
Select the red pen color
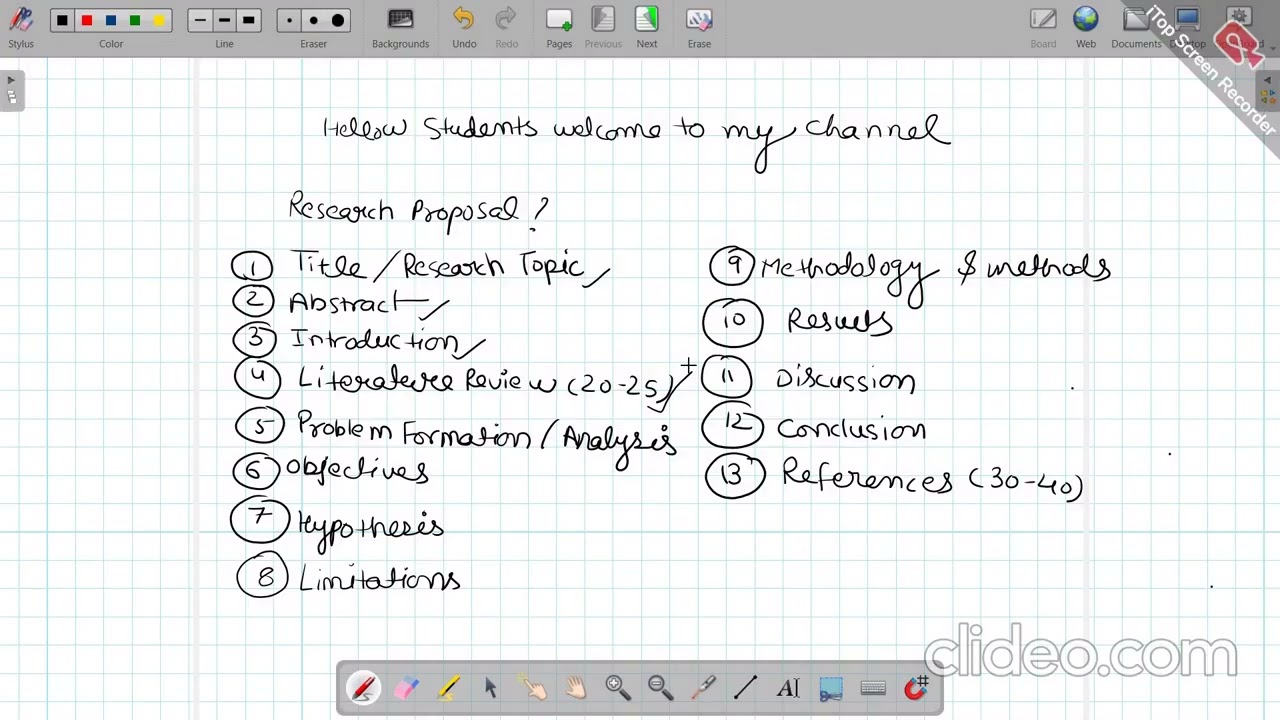coord(87,20)
